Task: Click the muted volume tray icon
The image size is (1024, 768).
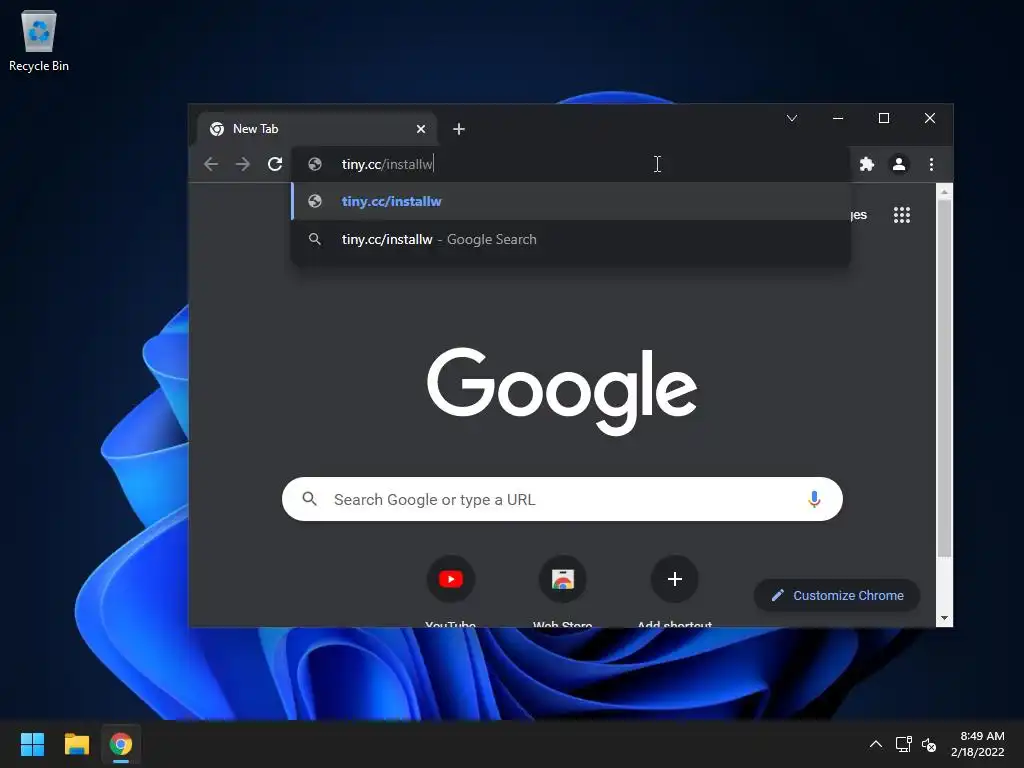Action: pyautogui.click(x=929, y=744)
